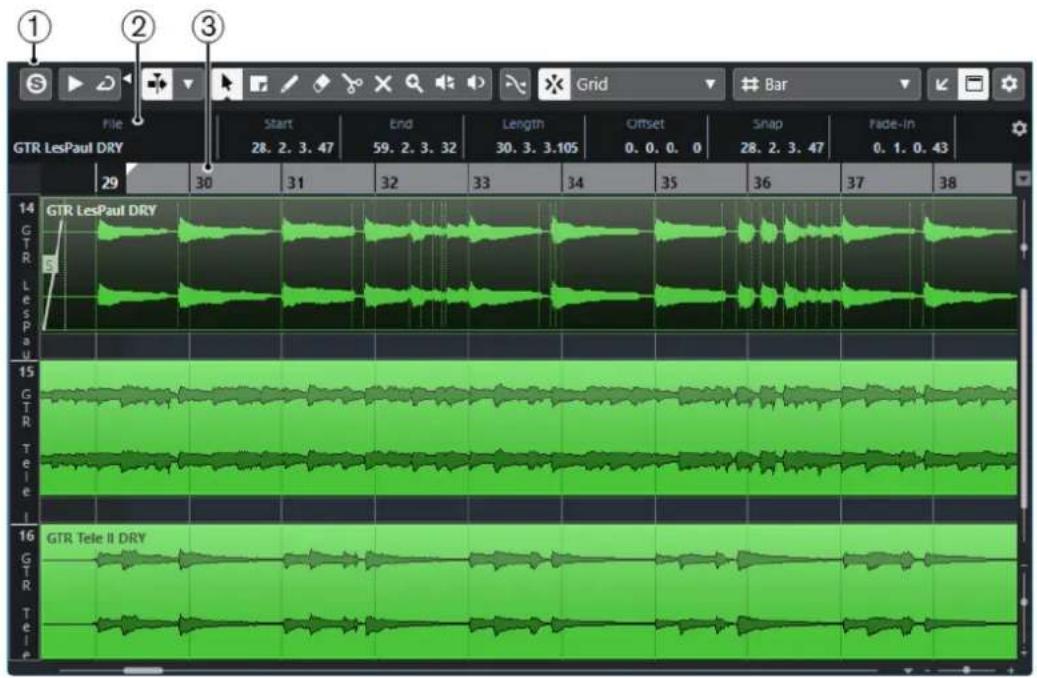Click the upper vertical waveform zoom slider
Screen dimensions: 1037x678
click(x=1024, y=248)
